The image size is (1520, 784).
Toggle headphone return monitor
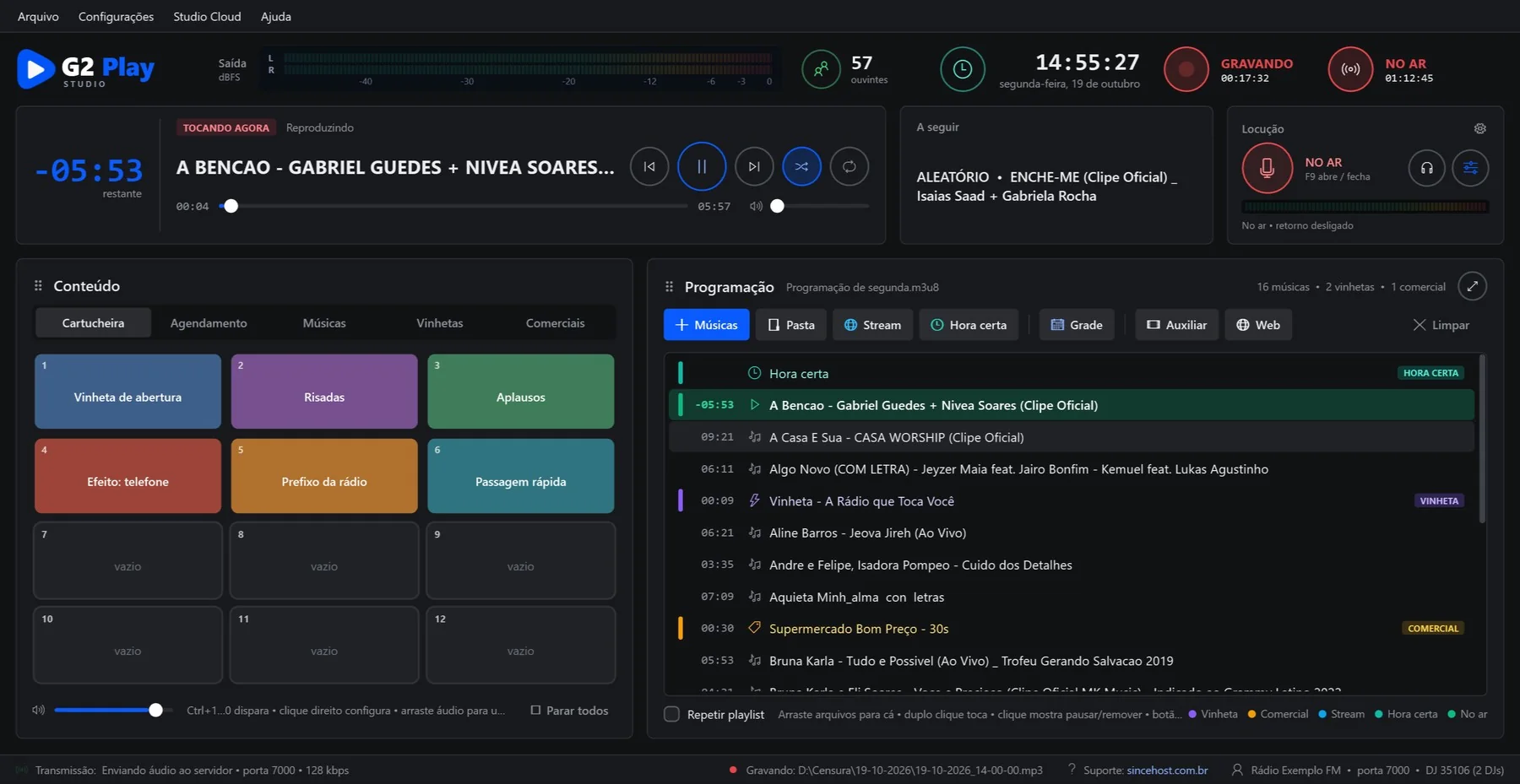tap(1426, 168)
